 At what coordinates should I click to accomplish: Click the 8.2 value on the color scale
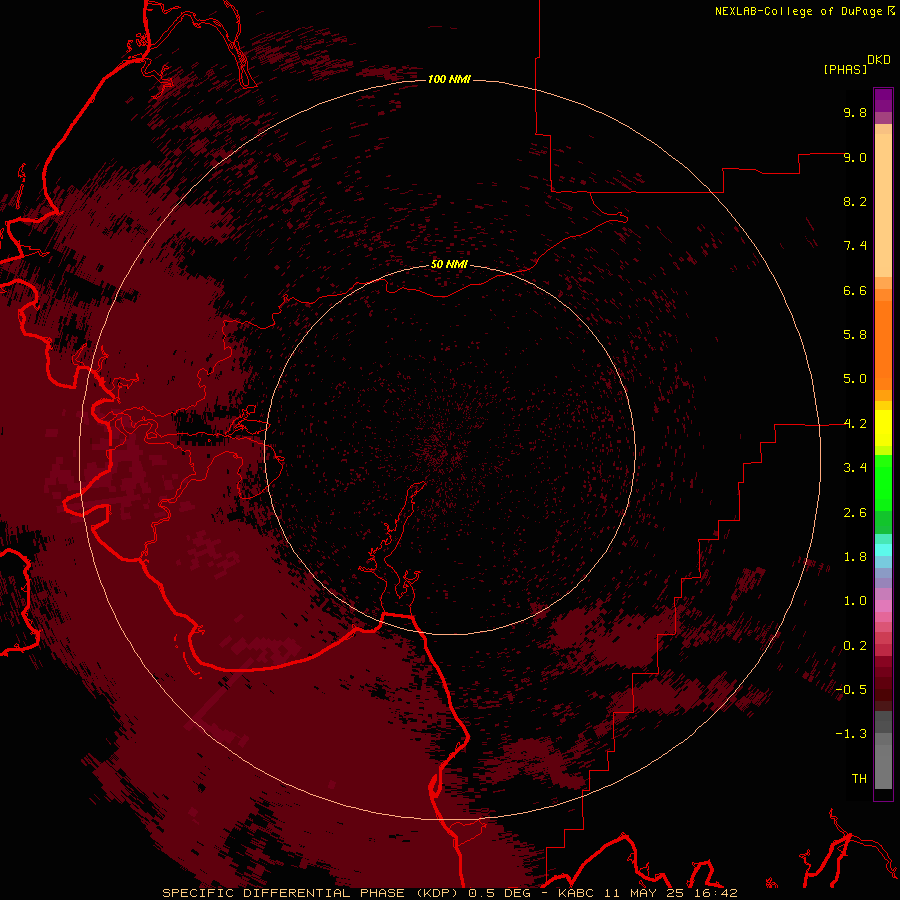point(855,201)
